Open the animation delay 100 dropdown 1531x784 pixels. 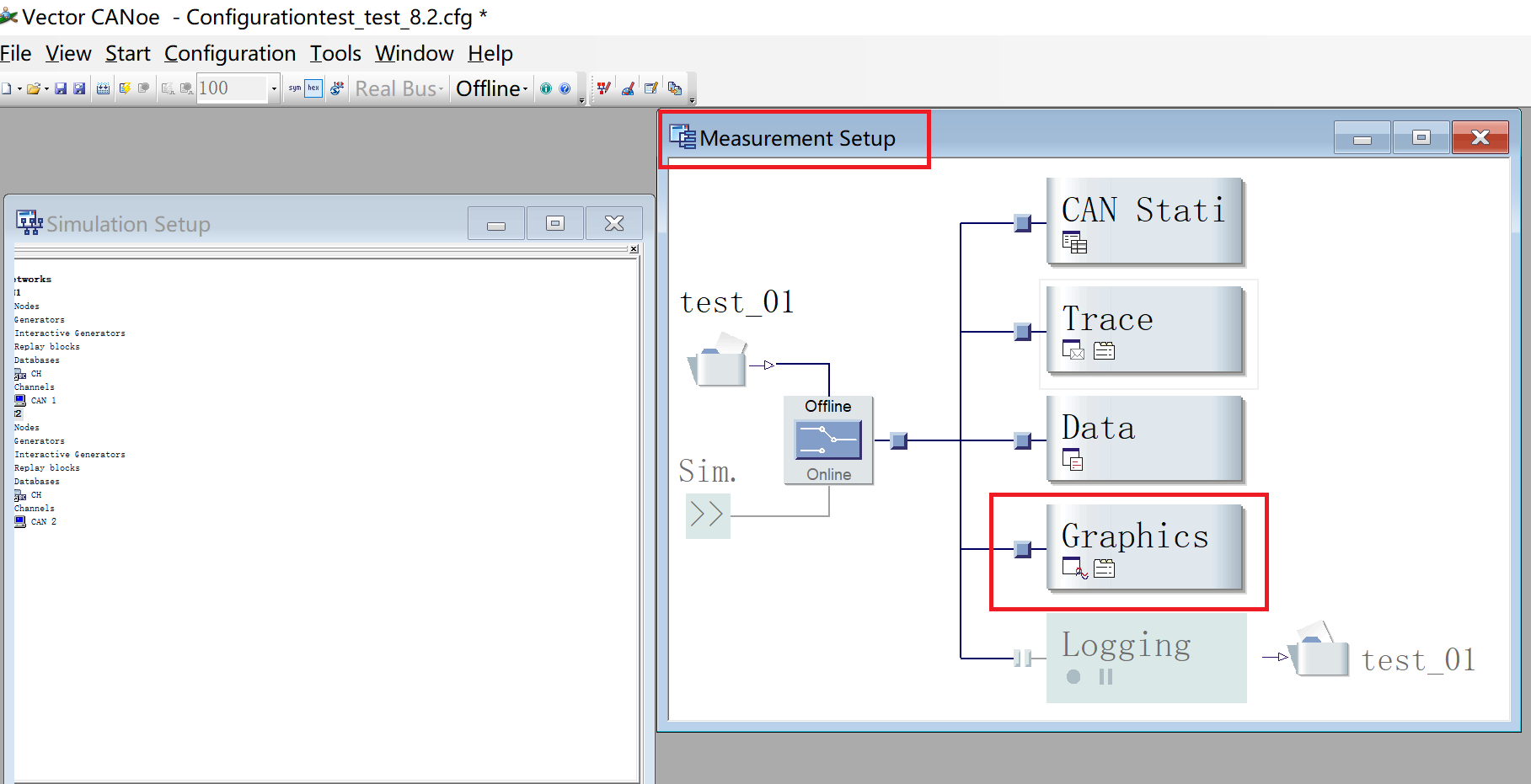(x=274, y=88)
